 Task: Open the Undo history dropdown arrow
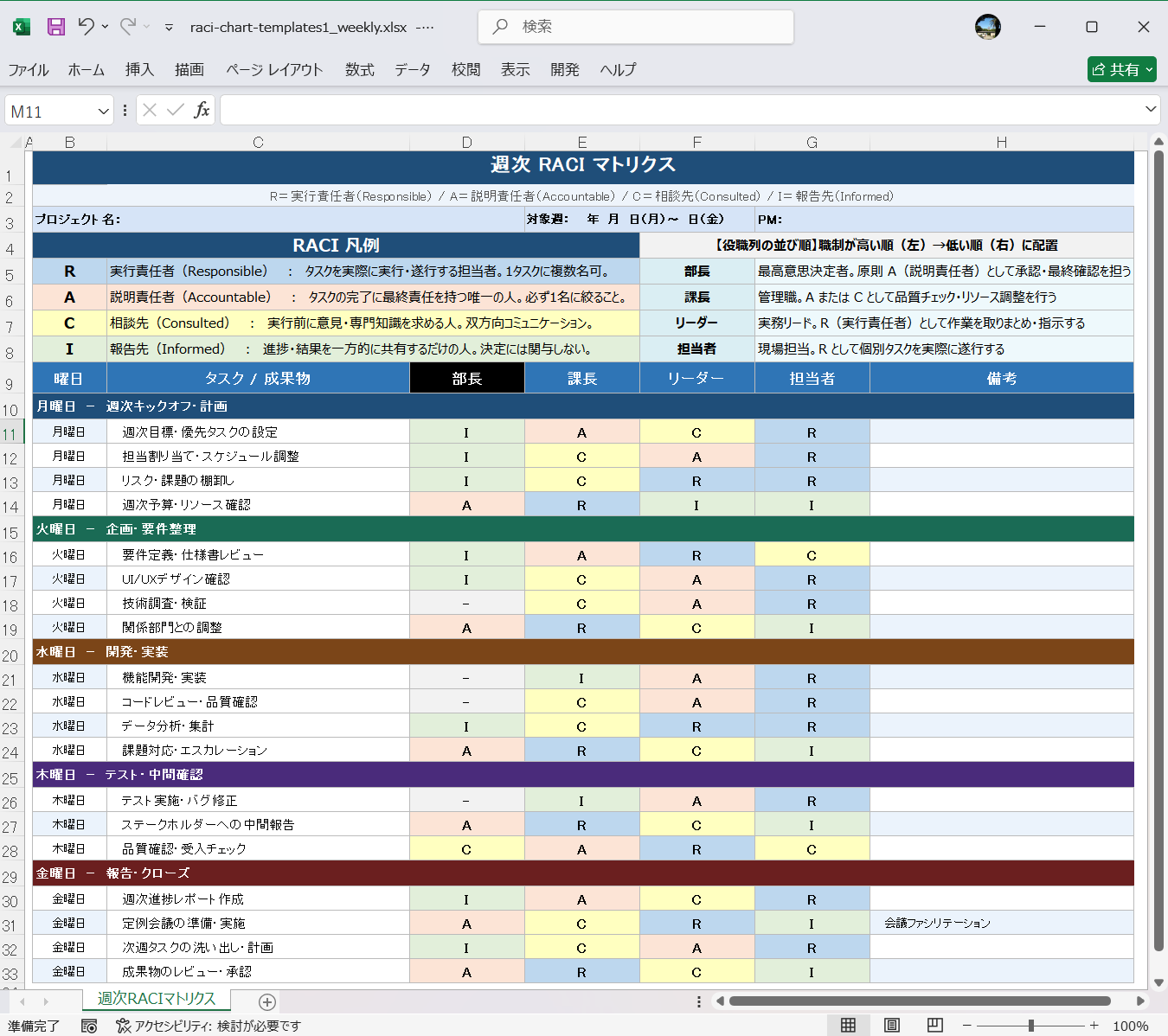click(x=105, y=27)
